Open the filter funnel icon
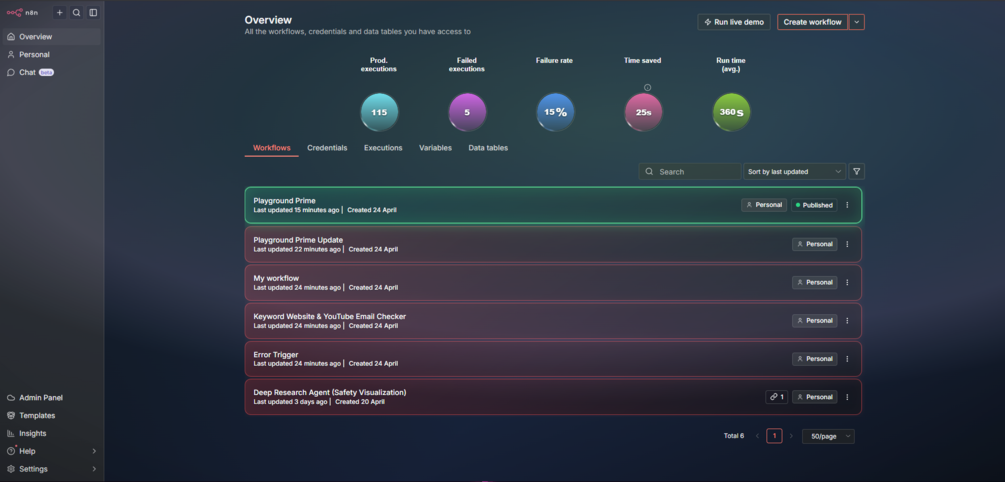Image resolution: width=1005 pixels, height=482 pixels. point(856,171)
